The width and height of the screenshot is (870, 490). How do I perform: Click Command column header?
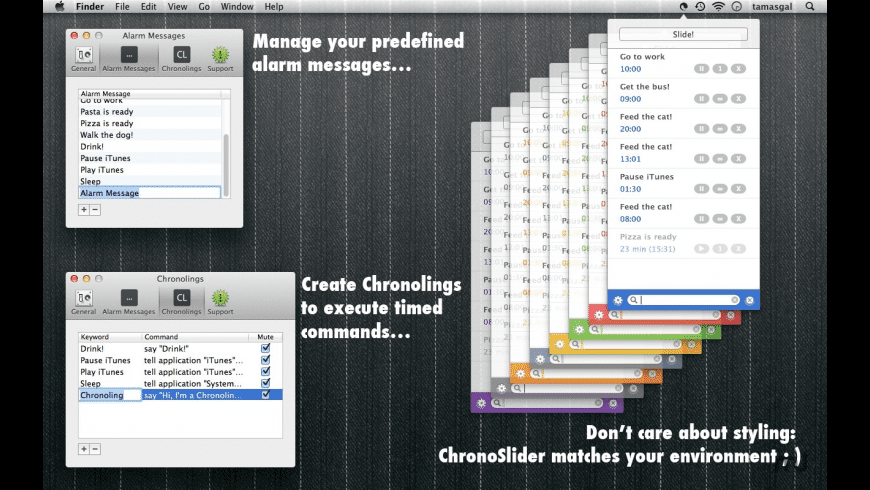(x=195, y=337)
